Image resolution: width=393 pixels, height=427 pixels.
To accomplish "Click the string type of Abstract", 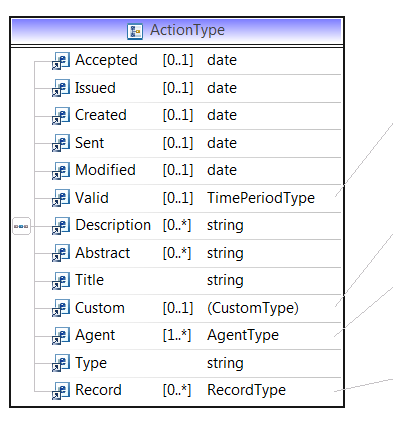I will pyautogui.click(x=225, y=253).
